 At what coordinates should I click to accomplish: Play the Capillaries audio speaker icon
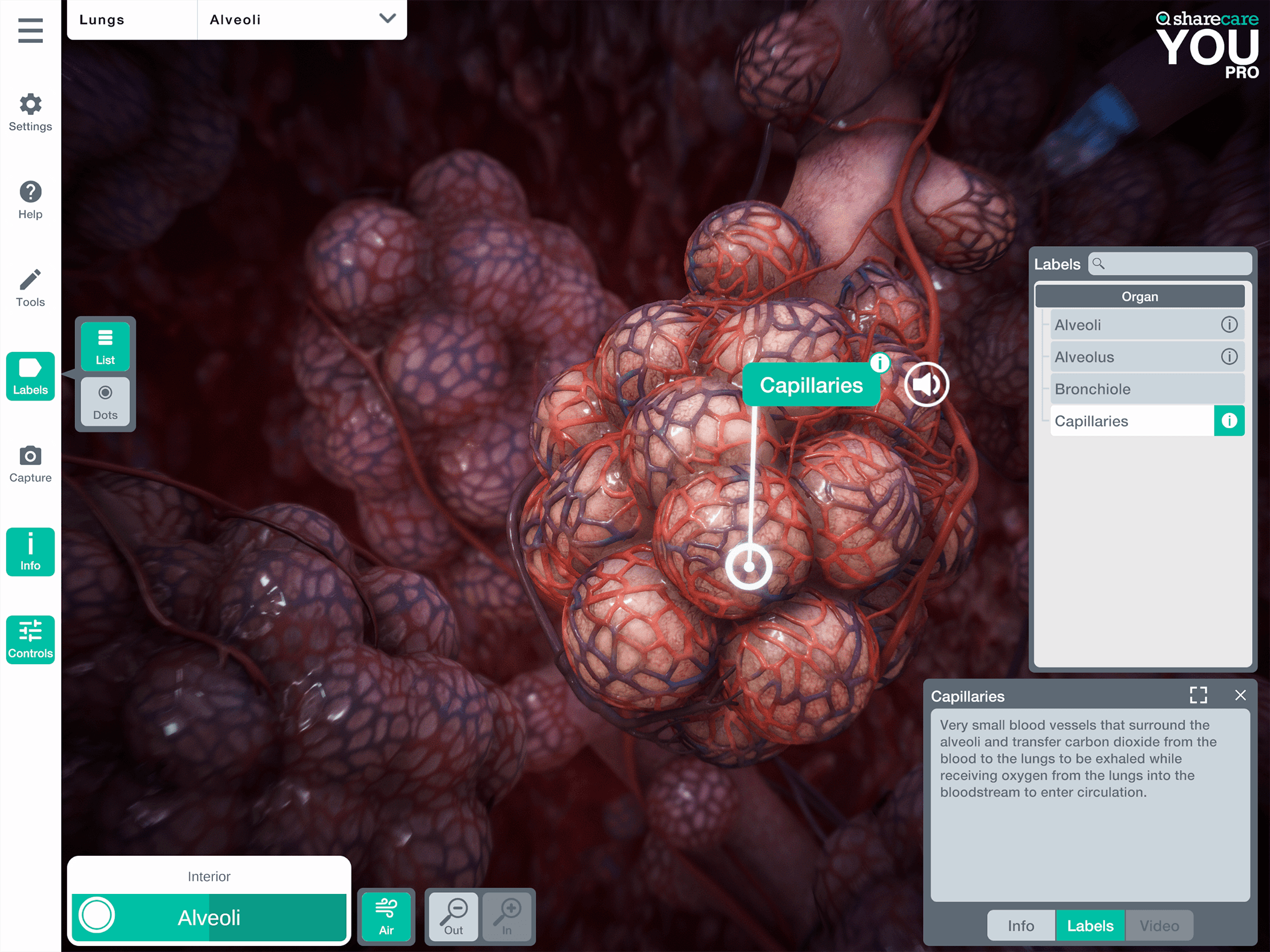[926, 385]
